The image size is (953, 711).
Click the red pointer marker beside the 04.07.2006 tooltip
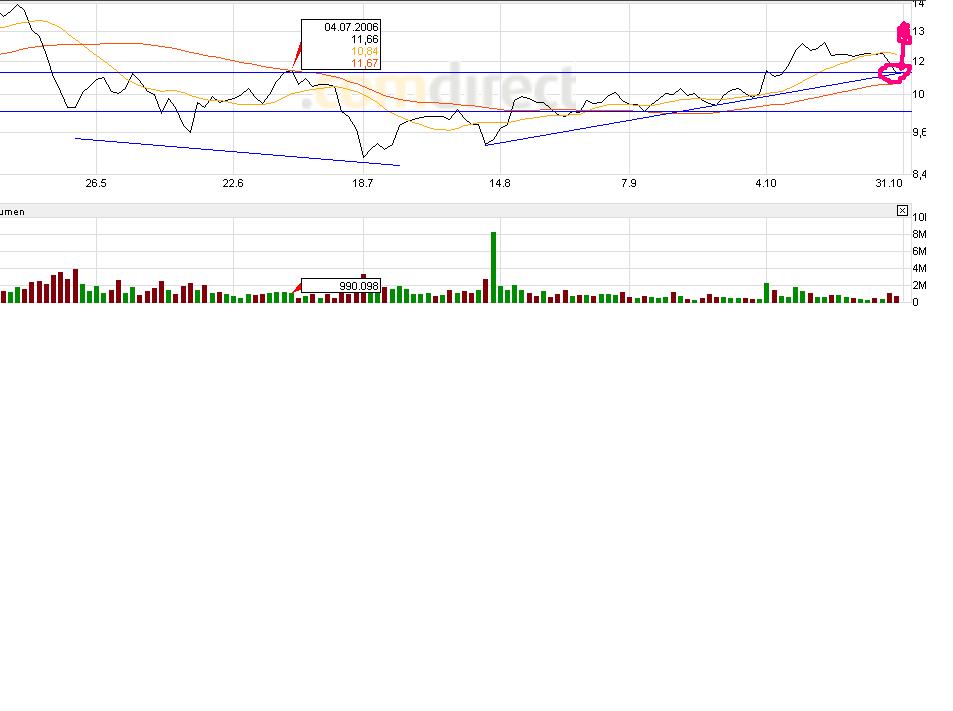coord(297,53)
